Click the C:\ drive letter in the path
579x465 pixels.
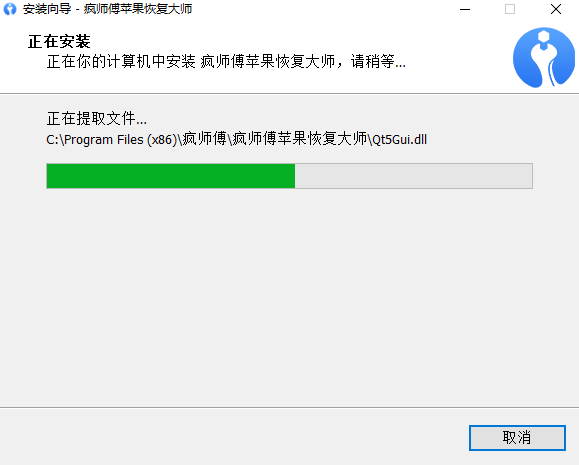[x=55, y=140]
